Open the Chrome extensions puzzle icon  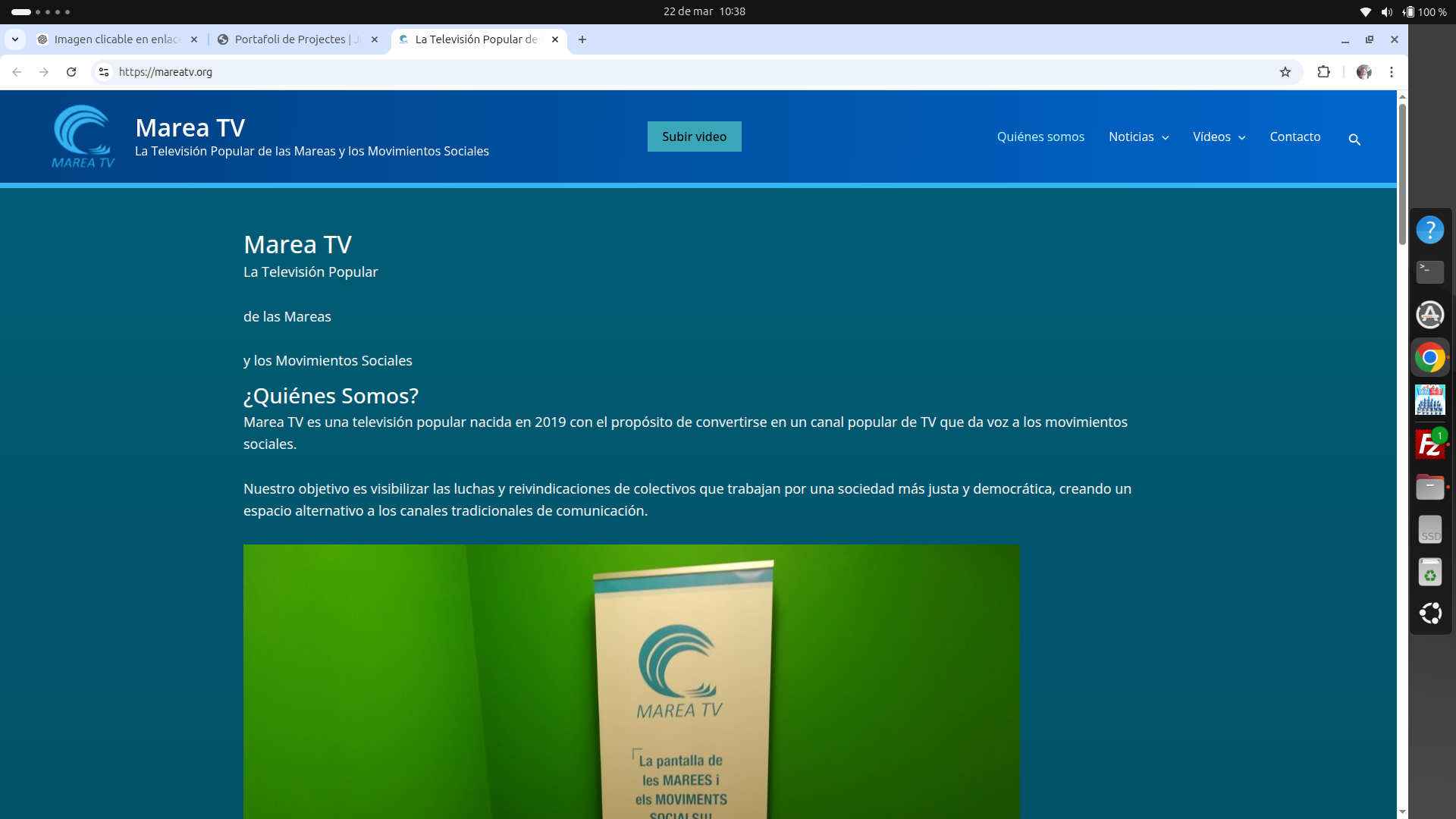click(1324, 72)
